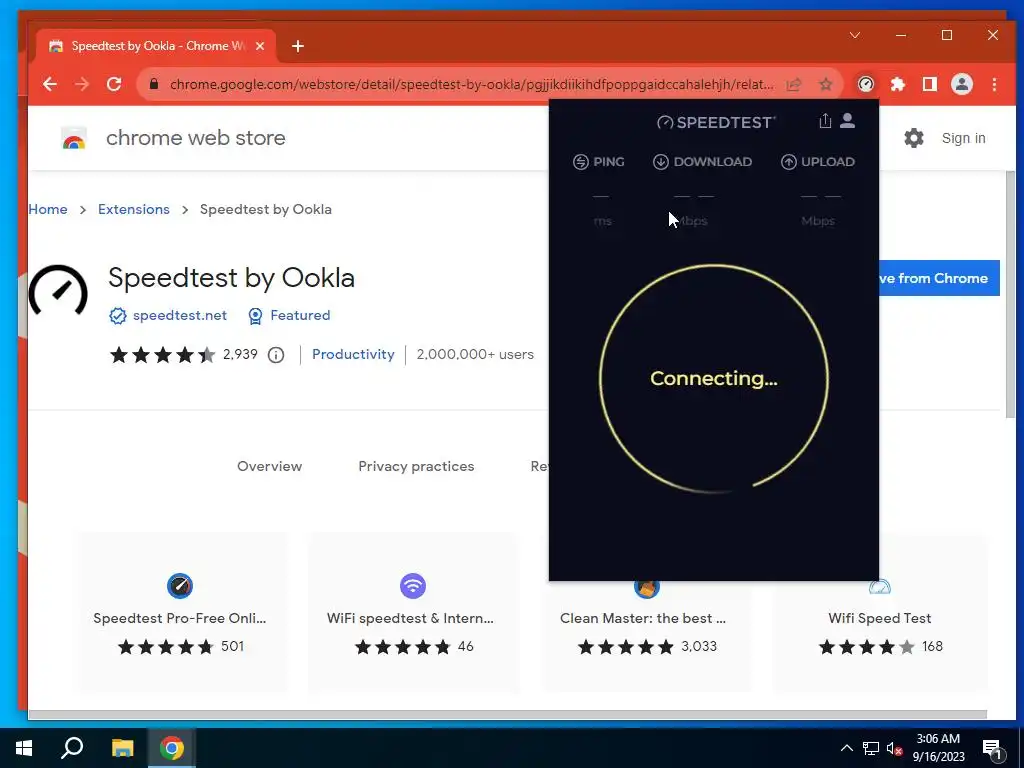Image resolution: width=1024 pixels, height=768 pixels.
Task: Click the SPEEDTEST logo in popup
Action: [716, 122]
